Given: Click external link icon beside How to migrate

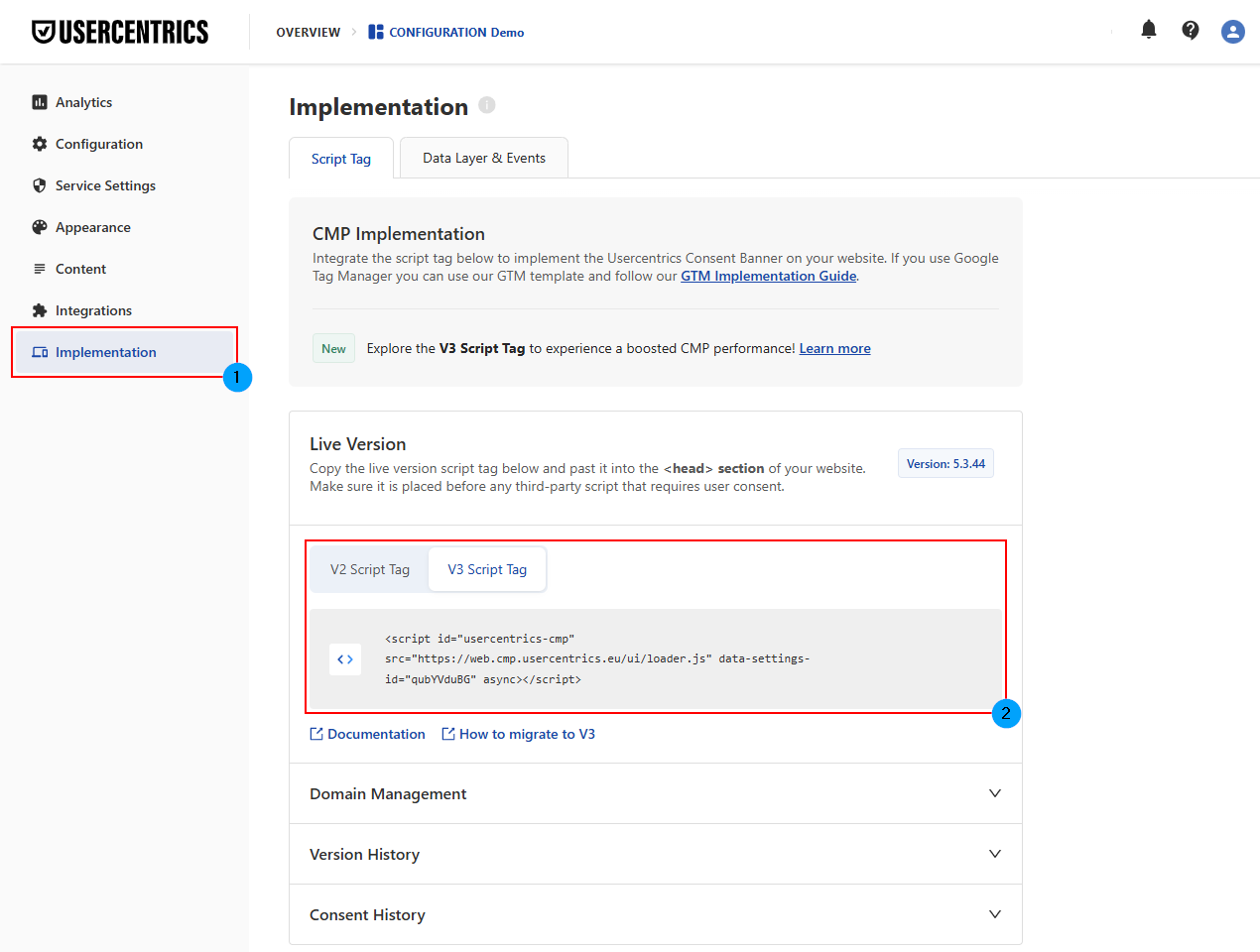Looking at the screenshot, I should (448, 734).
